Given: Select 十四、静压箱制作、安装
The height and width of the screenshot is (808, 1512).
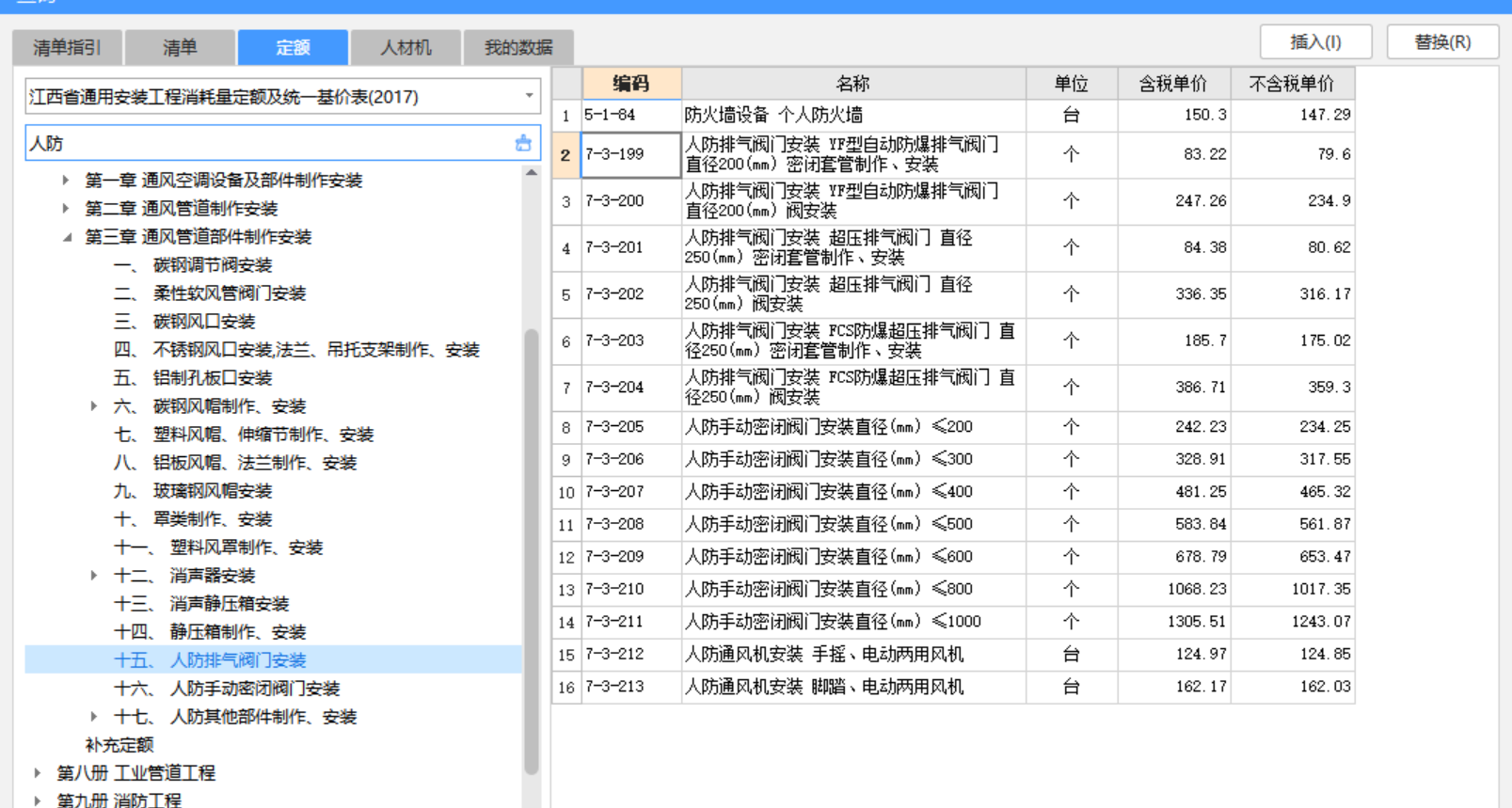Looking at the screenshot, I should pyautogui.click(x=210, y=632).
